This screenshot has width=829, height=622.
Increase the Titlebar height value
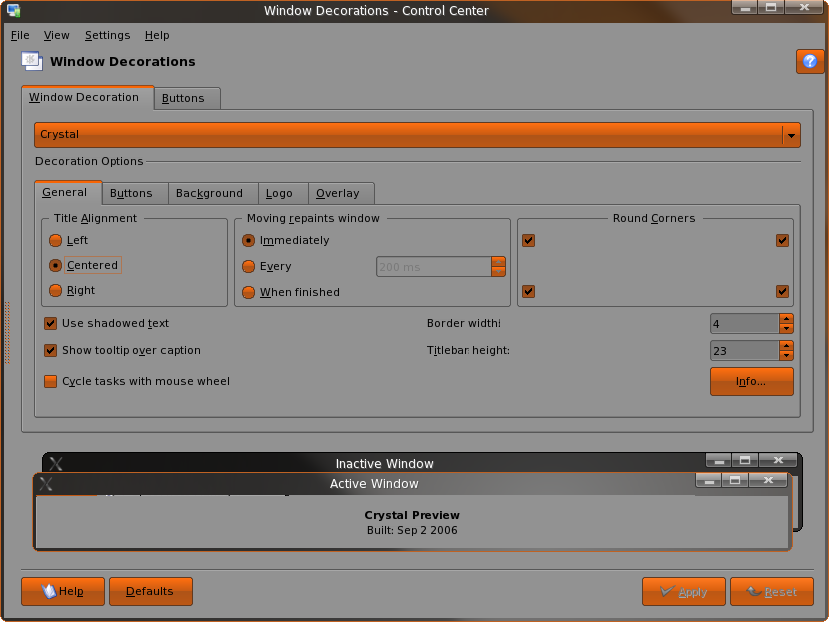(x=786, y=345)
